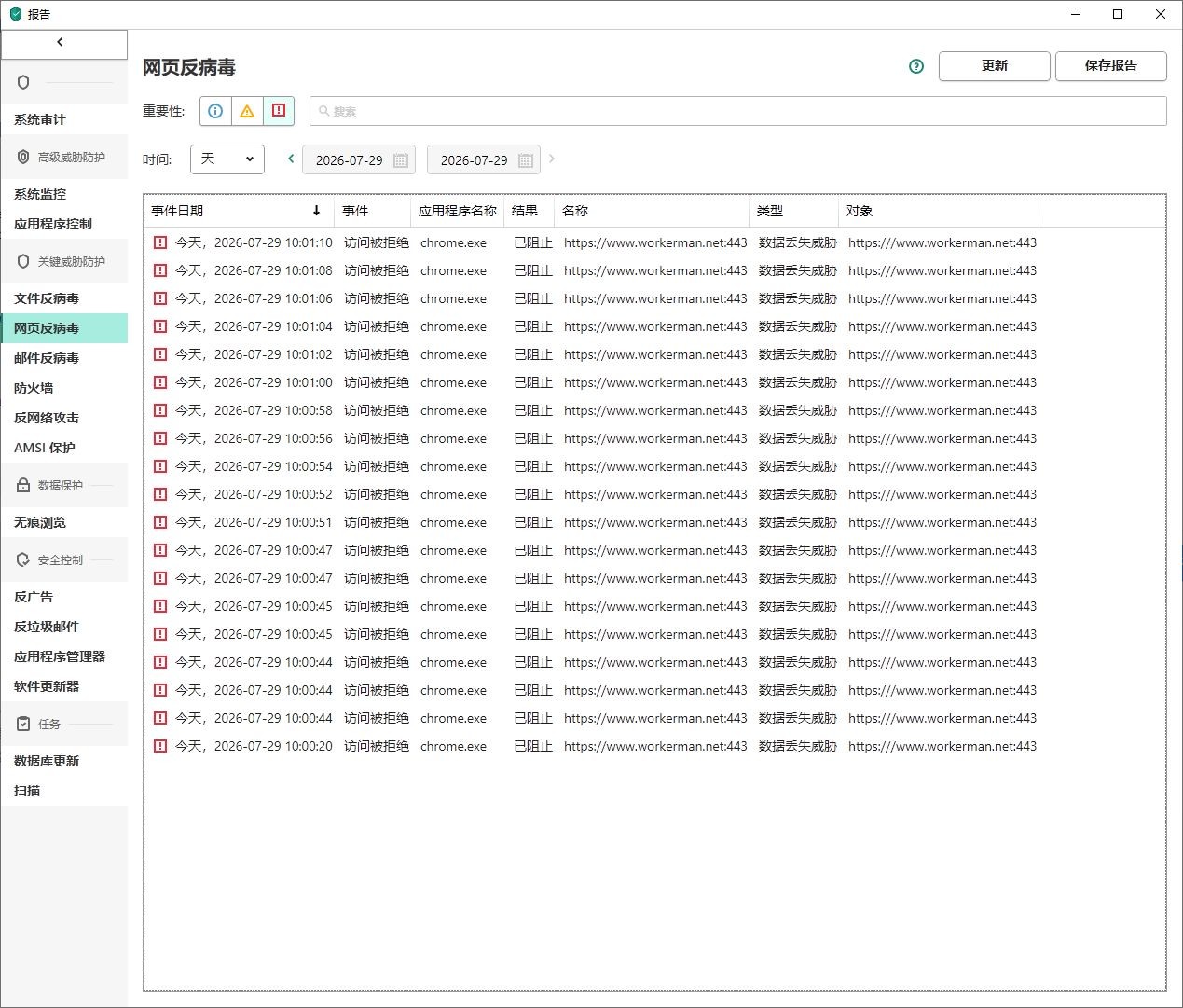Viewport: 1183px width, 1008px height.
Task: Click critical icon on the 10:01:04 row
Action: click(160, 326)
